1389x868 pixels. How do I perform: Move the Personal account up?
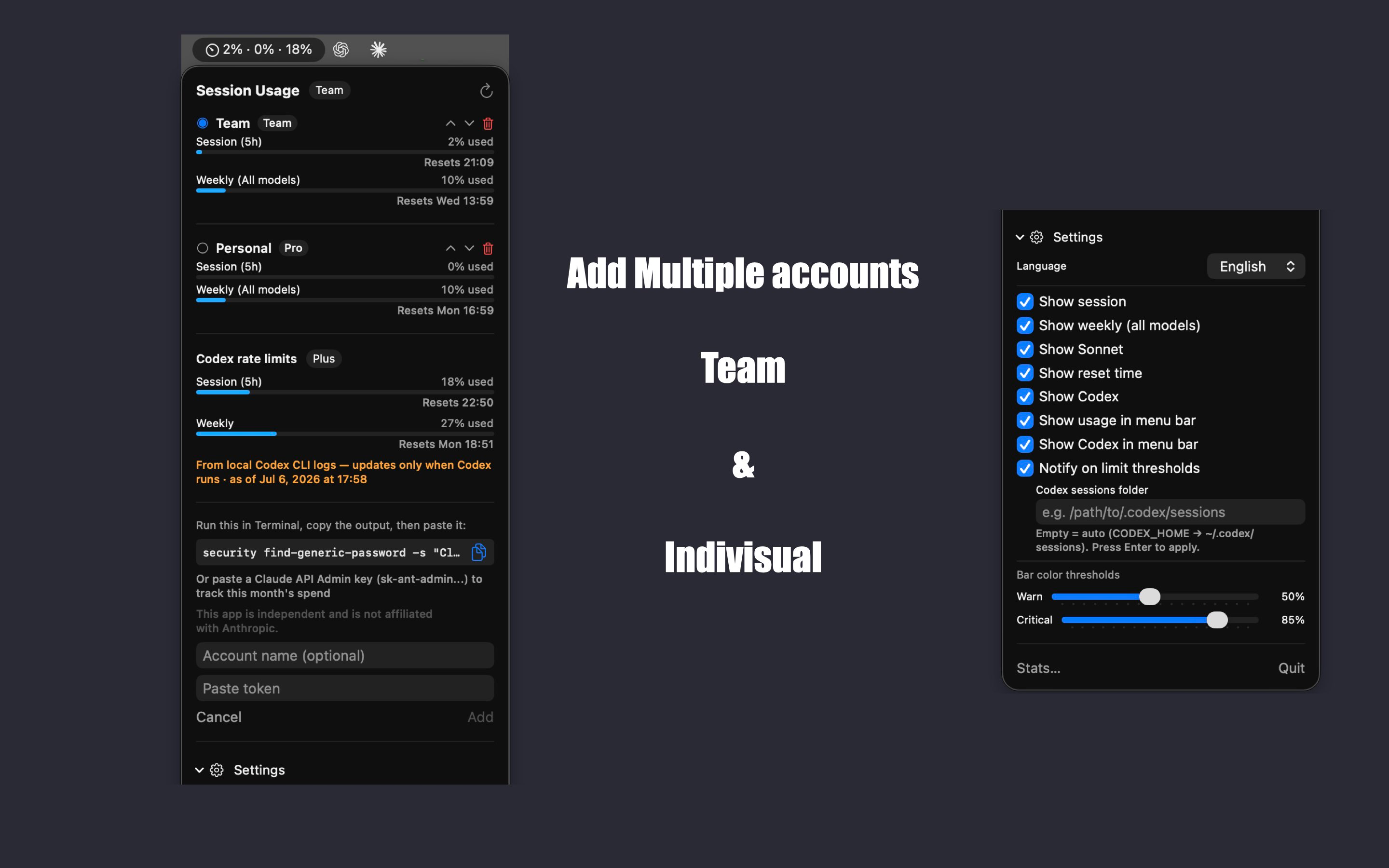click(x=450, y=248)
